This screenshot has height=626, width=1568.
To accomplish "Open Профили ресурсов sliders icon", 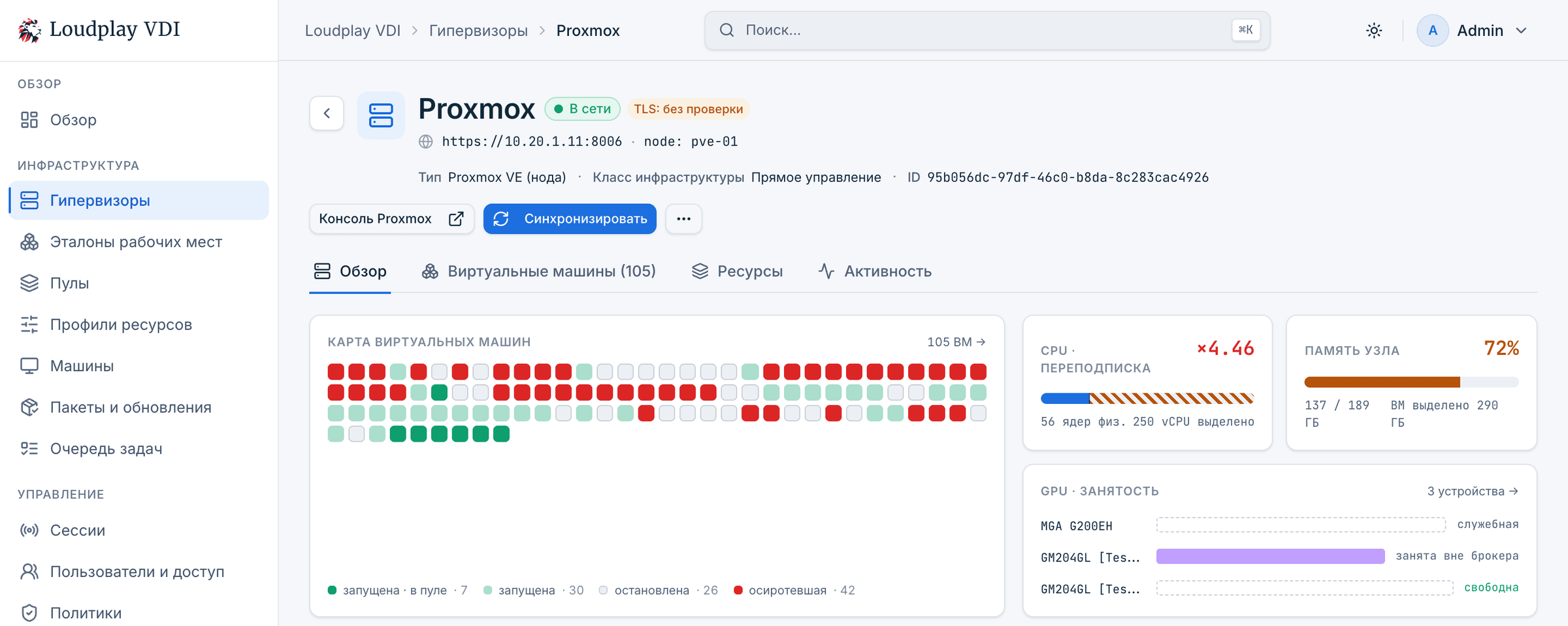I will [x=29, y=325].
